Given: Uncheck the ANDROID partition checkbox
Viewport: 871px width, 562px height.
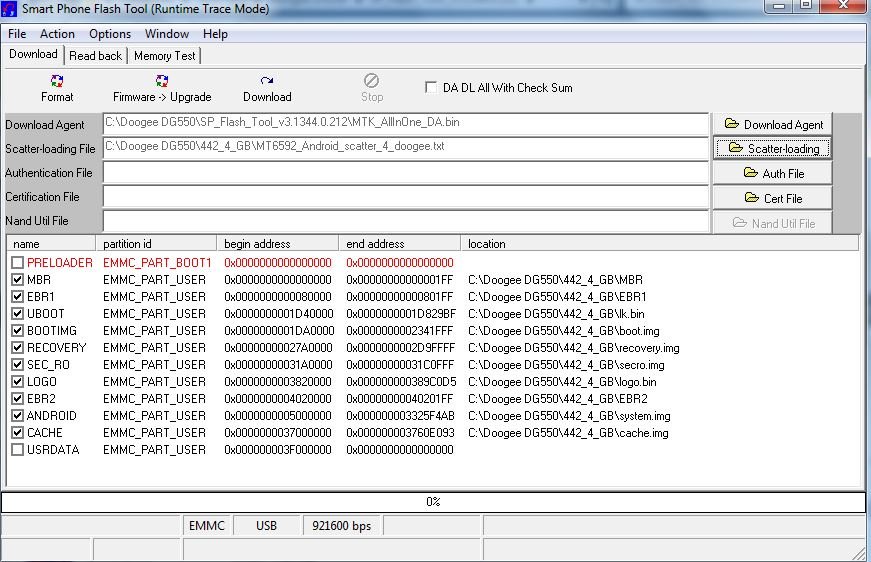Looking at the screenshot, I should (17, 415).
